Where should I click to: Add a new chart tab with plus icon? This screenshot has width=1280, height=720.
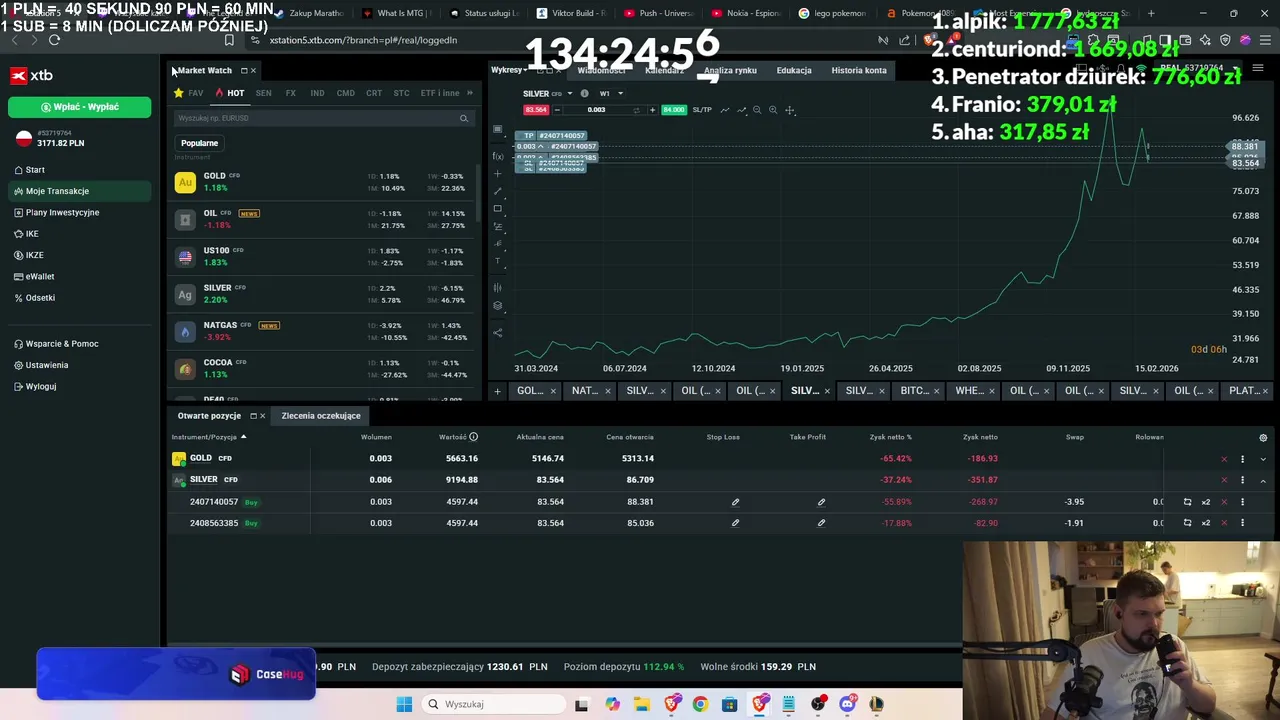pos(498,391)
